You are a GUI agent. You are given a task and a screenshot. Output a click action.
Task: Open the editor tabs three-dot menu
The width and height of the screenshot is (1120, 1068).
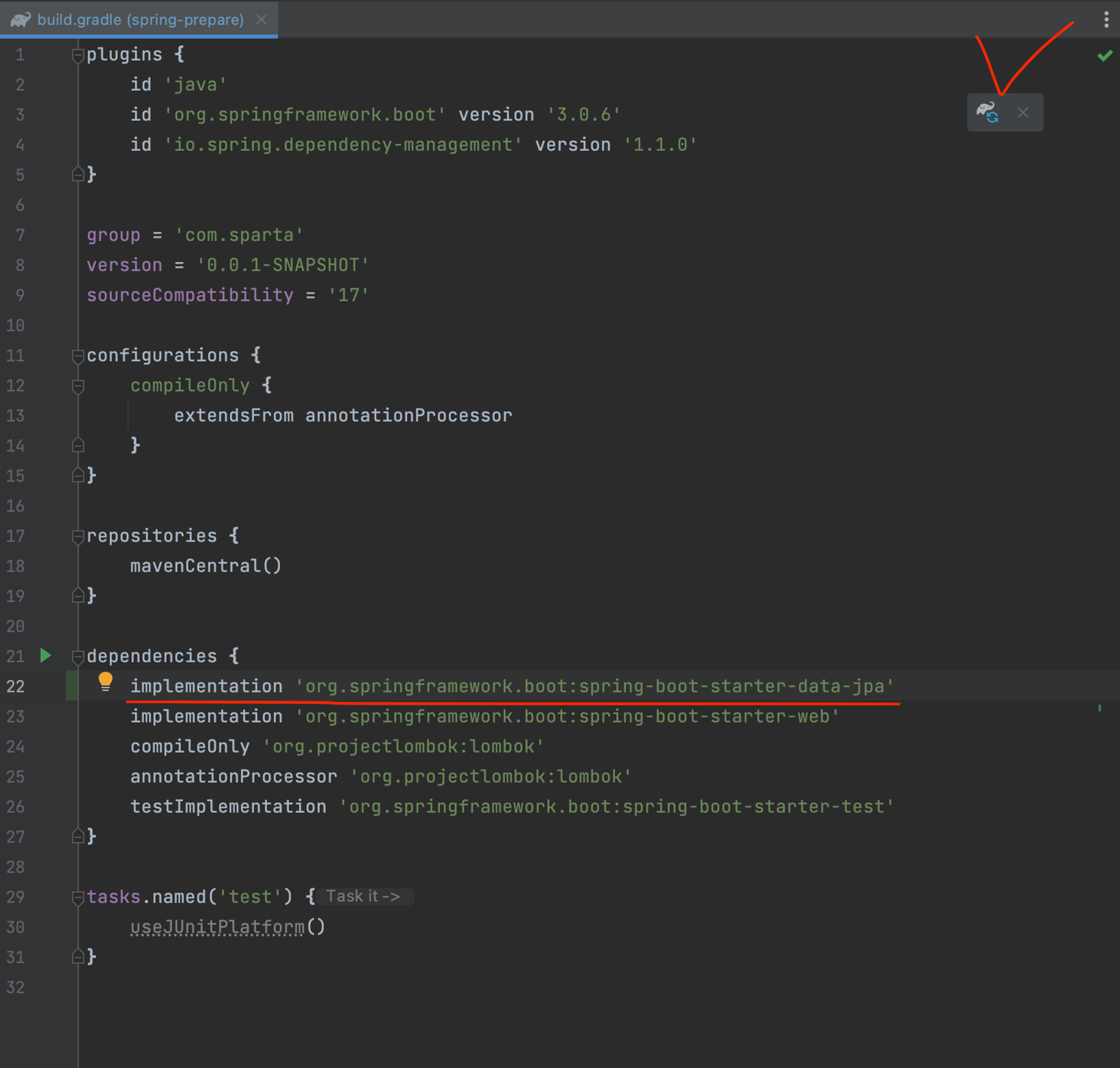[x=1106, y=20]
